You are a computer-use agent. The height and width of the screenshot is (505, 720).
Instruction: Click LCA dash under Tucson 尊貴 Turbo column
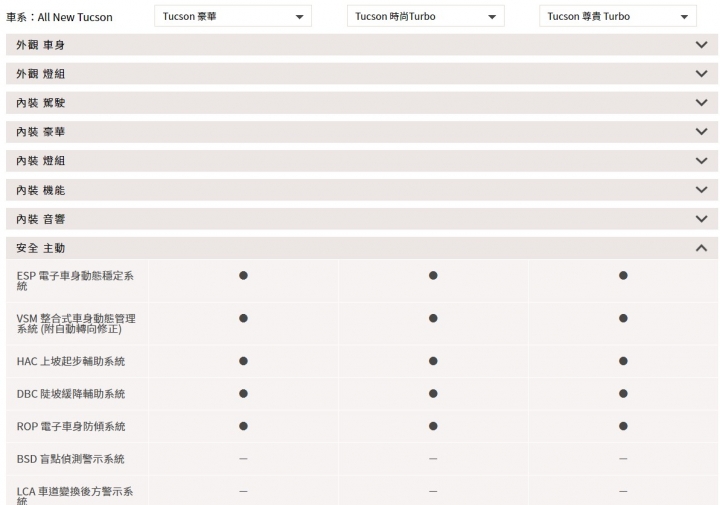click(623, 491)
